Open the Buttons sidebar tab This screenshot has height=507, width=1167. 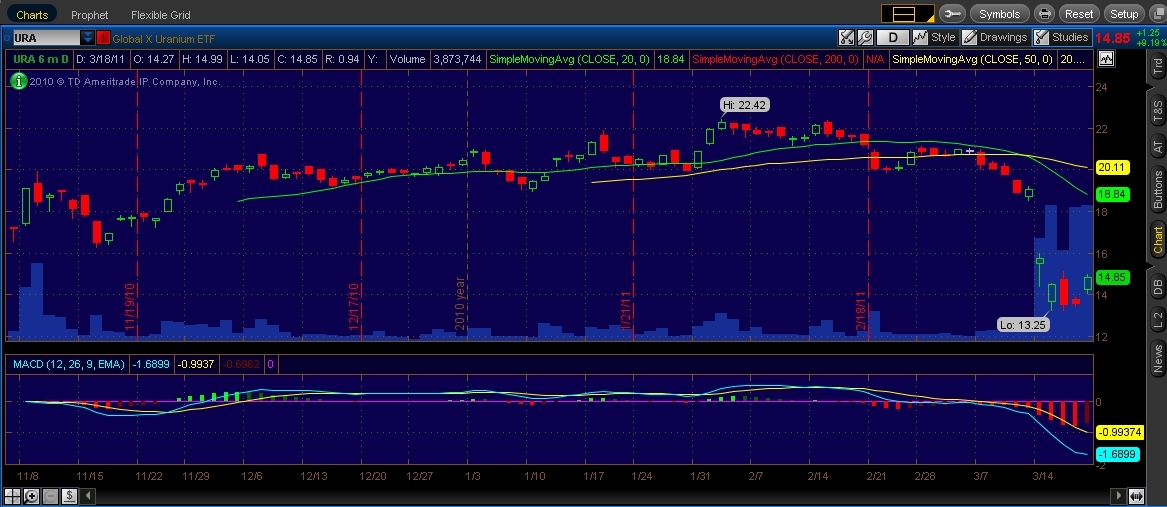[1157, 189]
